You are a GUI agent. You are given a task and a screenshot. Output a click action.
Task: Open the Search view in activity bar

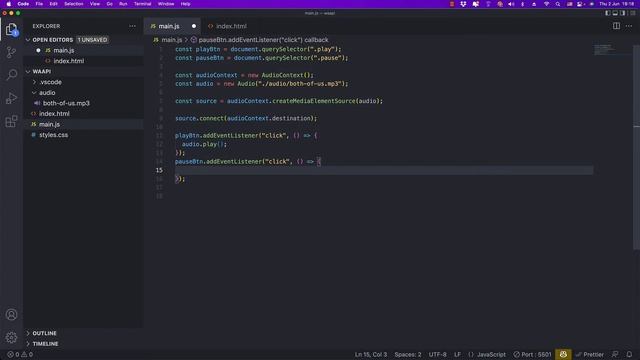11,75
